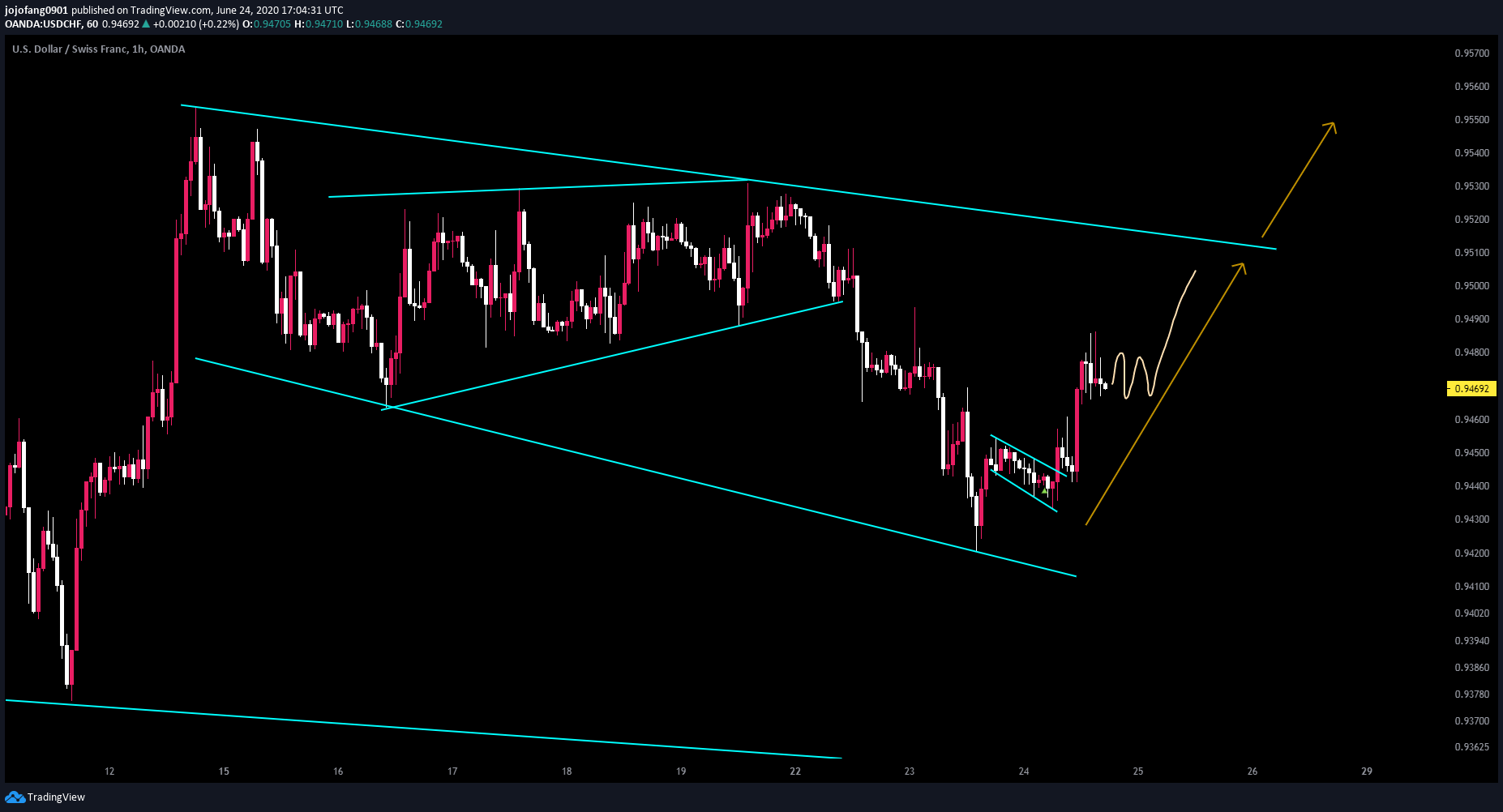Image resolution: width=1503 pixels, height=812 pixels.
Task: Click the close value C:0.94692
Action: coord(419,24)
